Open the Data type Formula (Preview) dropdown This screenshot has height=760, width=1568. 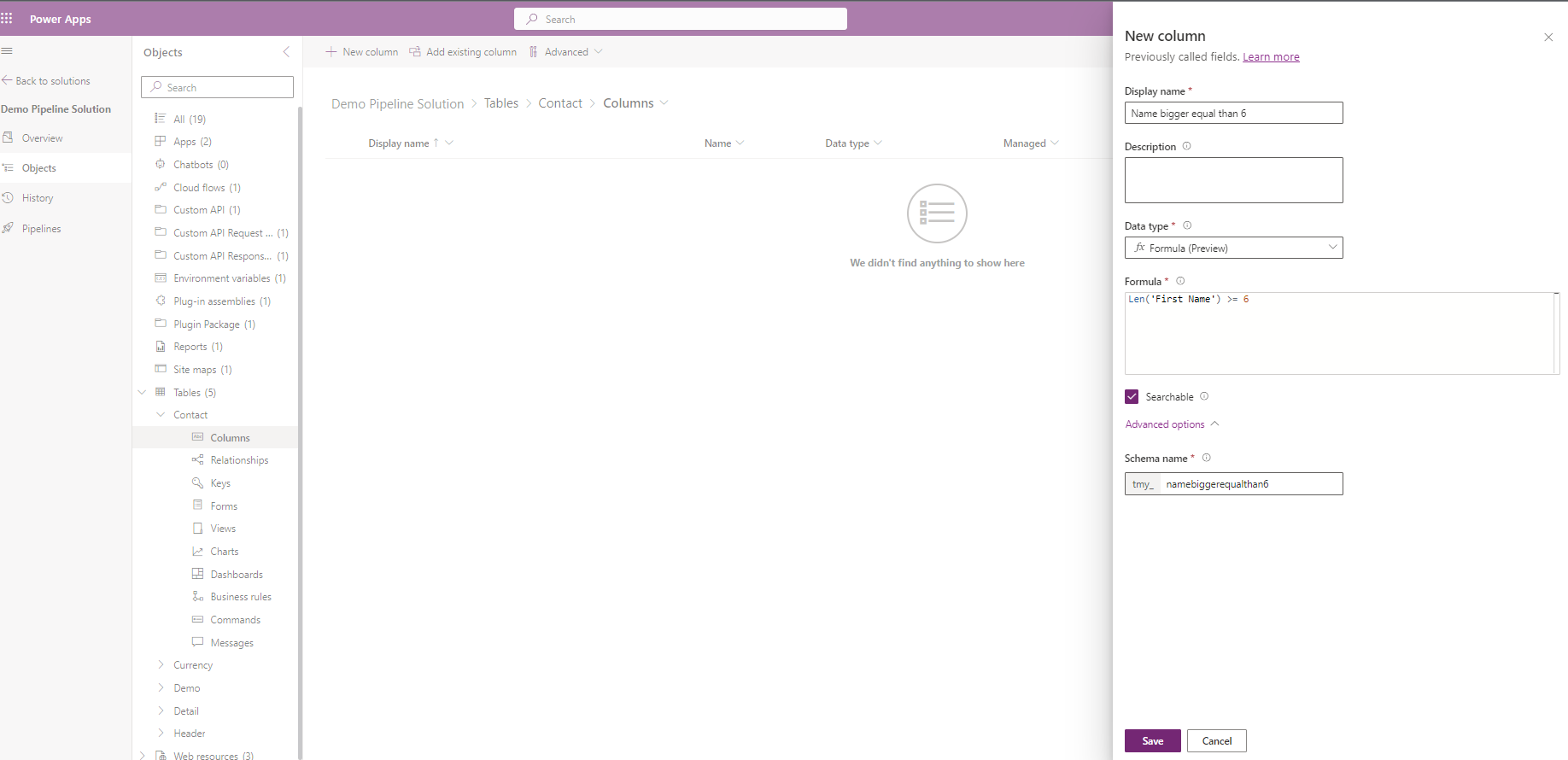click(1233, 248)
